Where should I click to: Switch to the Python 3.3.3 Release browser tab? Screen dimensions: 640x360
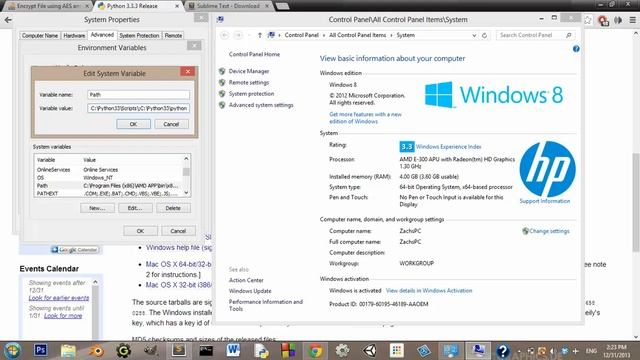[139, 6]
